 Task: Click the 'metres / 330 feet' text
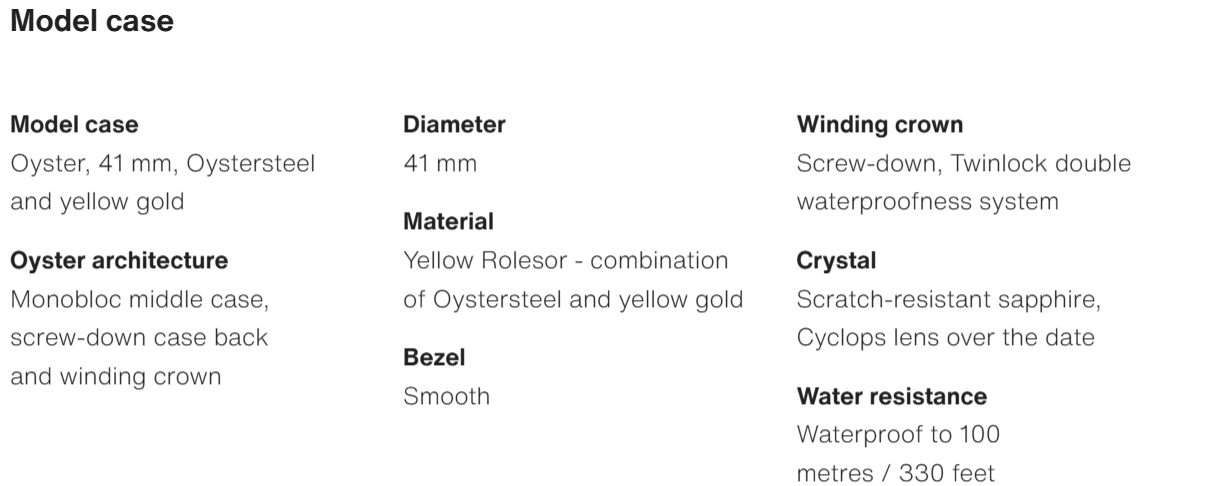point(896,474)
